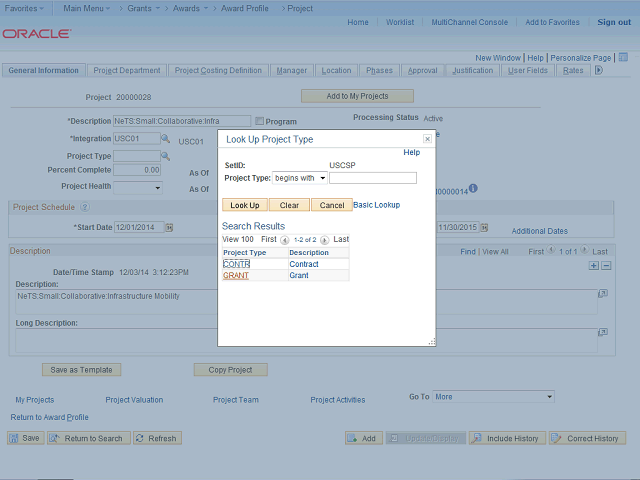Image resolution: width=640 pixels, height=480 pixels.
Task: Open the Start Date calendar picker
Action: [168, 227]
